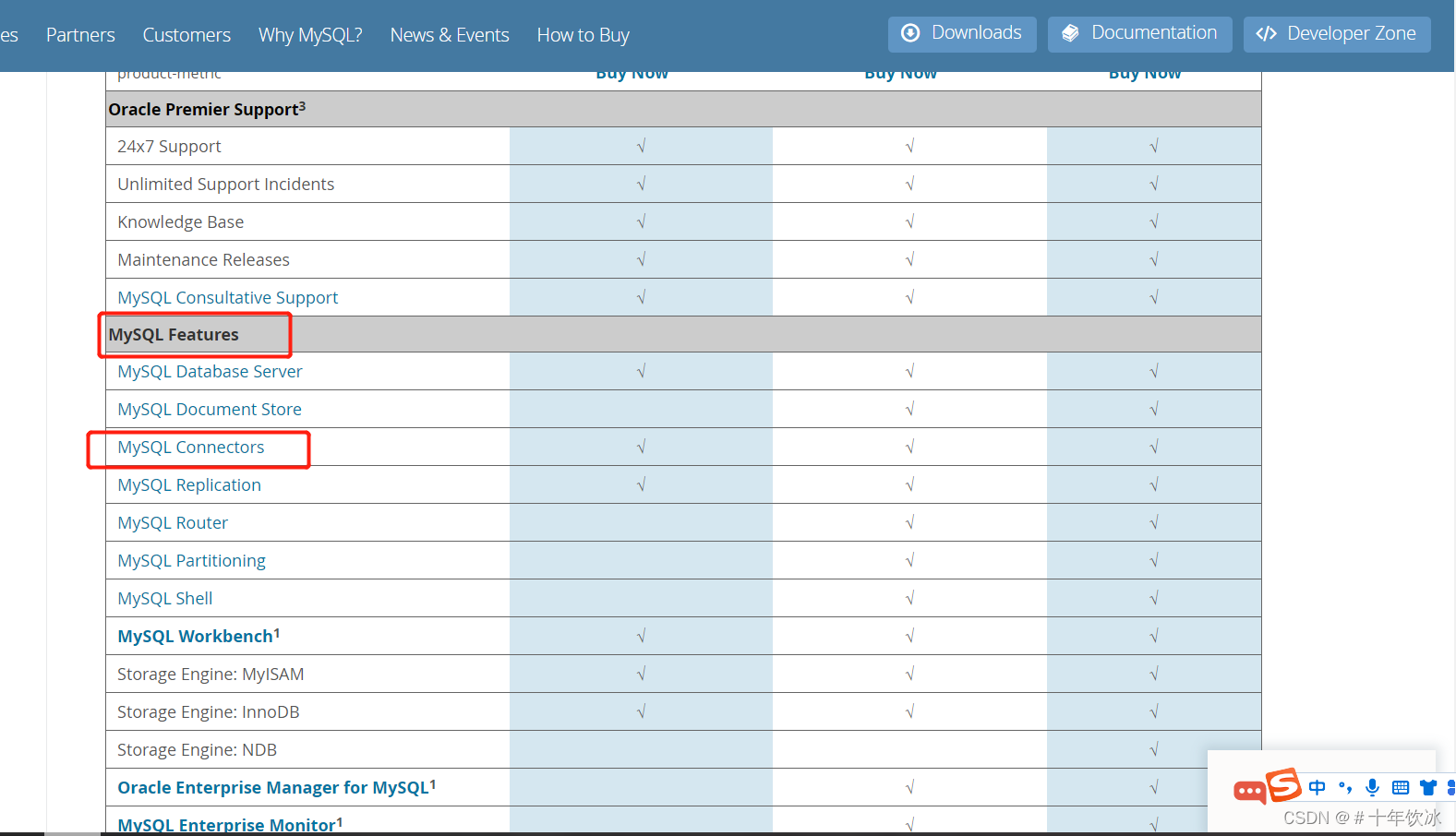Open the News & Events menu

click(x=450, y=35)
